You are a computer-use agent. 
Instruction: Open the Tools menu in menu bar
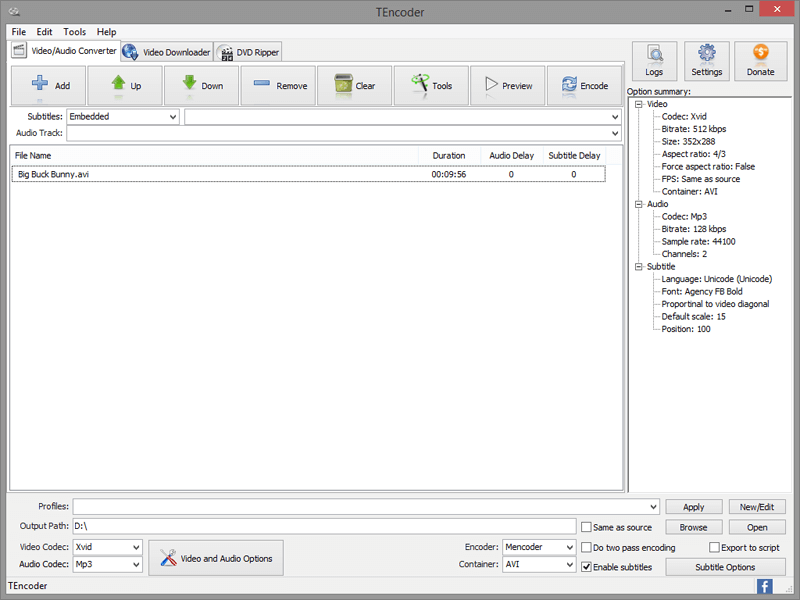click(x=74, y=32)
